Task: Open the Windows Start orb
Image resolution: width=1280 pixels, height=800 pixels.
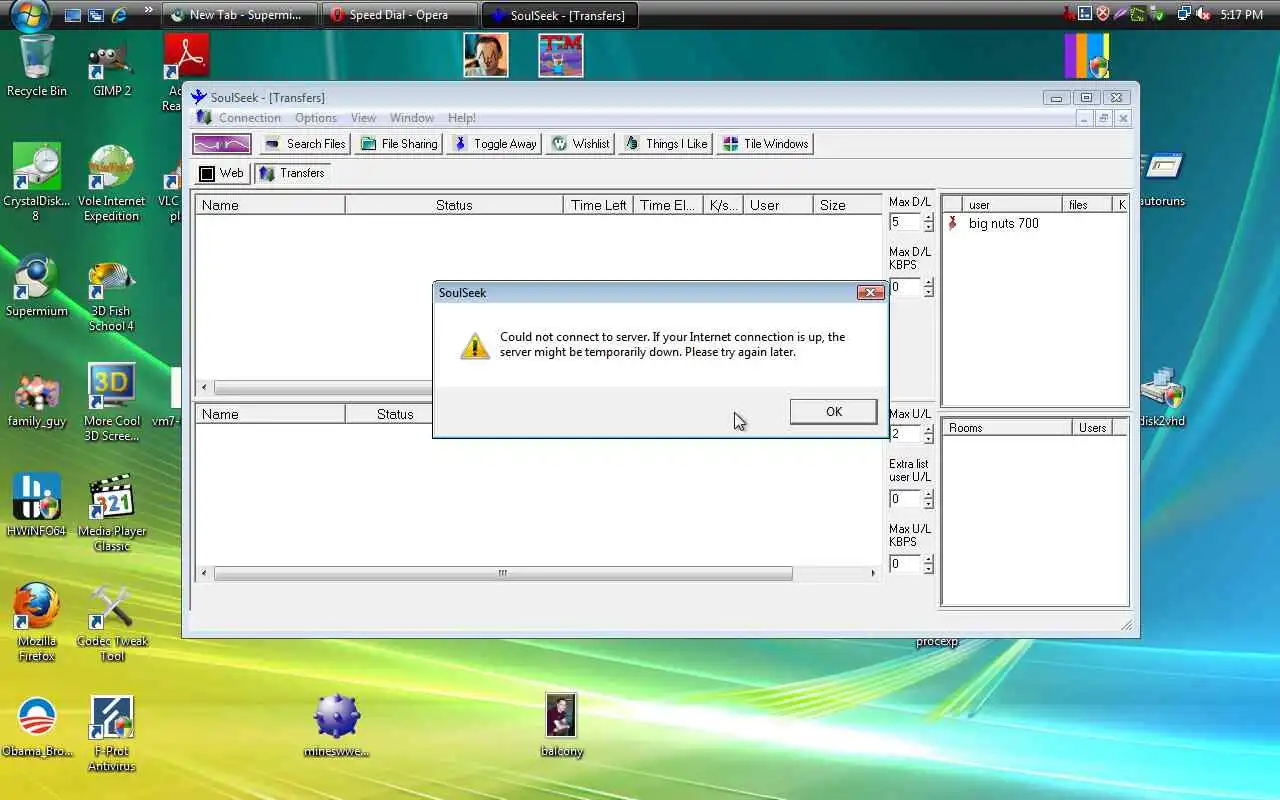Action: tap(29, 15)
